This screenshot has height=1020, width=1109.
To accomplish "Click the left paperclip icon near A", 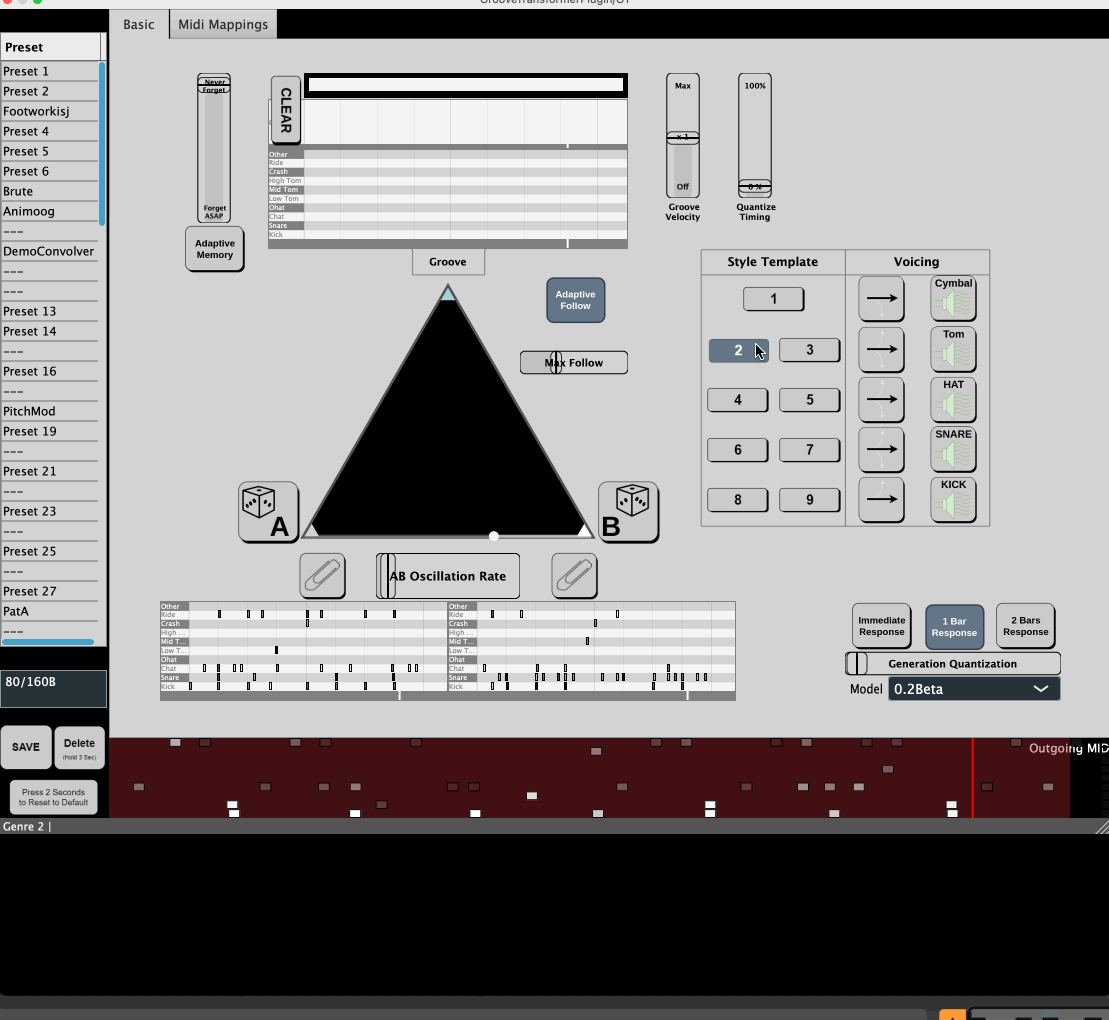I will 322,576.
